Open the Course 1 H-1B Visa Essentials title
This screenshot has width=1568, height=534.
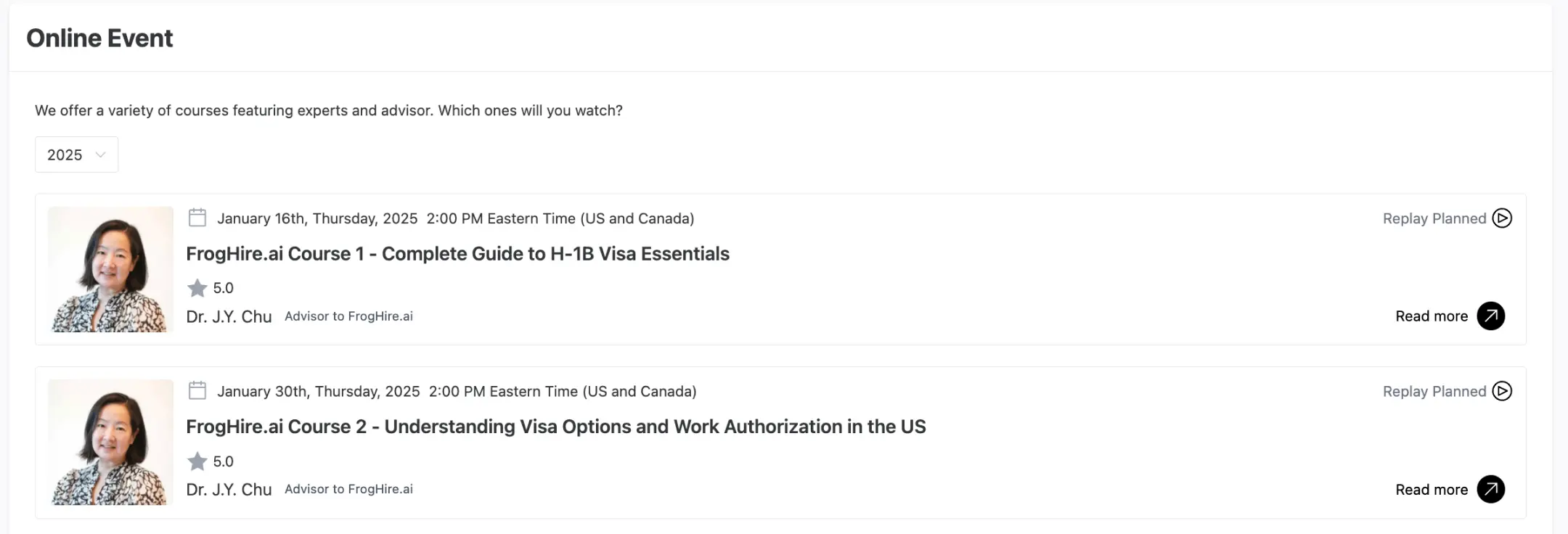tap(458, 254)
